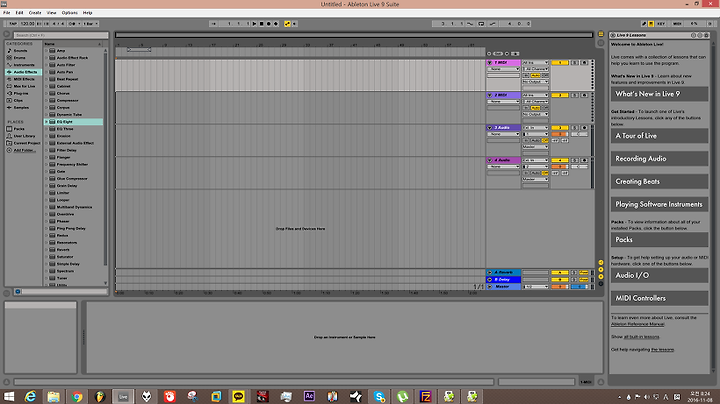Arm track 4 Audio for recording
Image resolution: width=720 pixels, height=404 pixels.
pyautogui.click(x=584, y=160)
